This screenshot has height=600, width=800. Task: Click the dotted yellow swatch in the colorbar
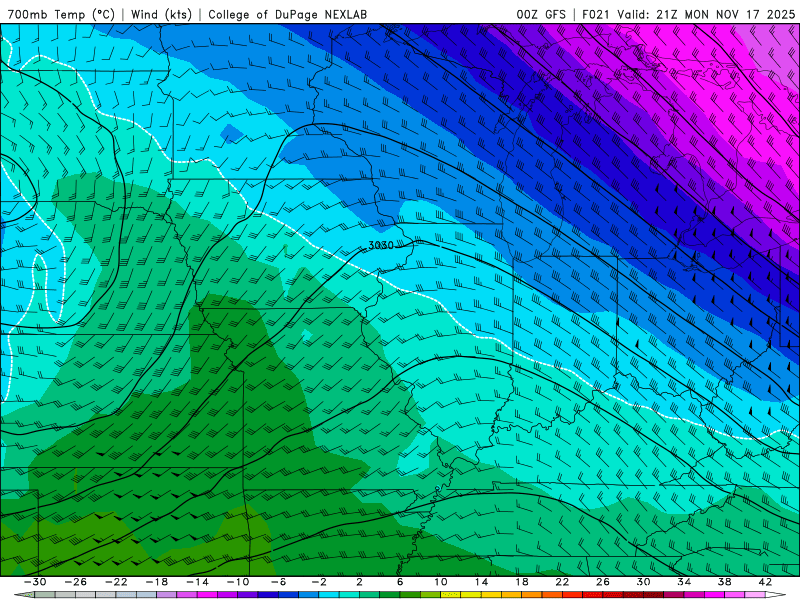pos(451,595)
